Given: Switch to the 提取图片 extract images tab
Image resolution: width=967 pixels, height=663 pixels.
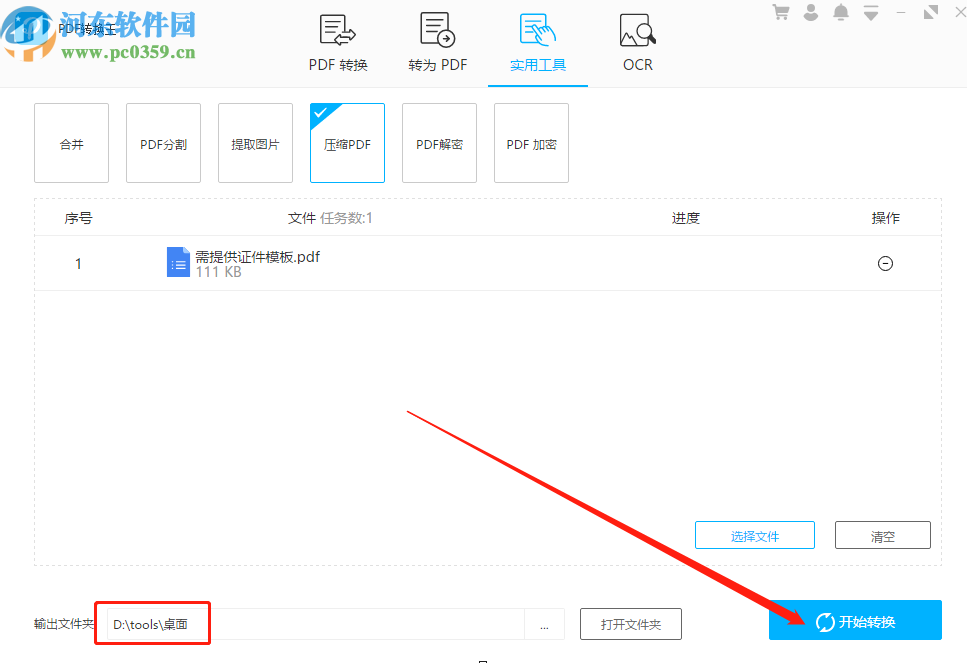Looking at the screenshot, I should tap(255, 143).
